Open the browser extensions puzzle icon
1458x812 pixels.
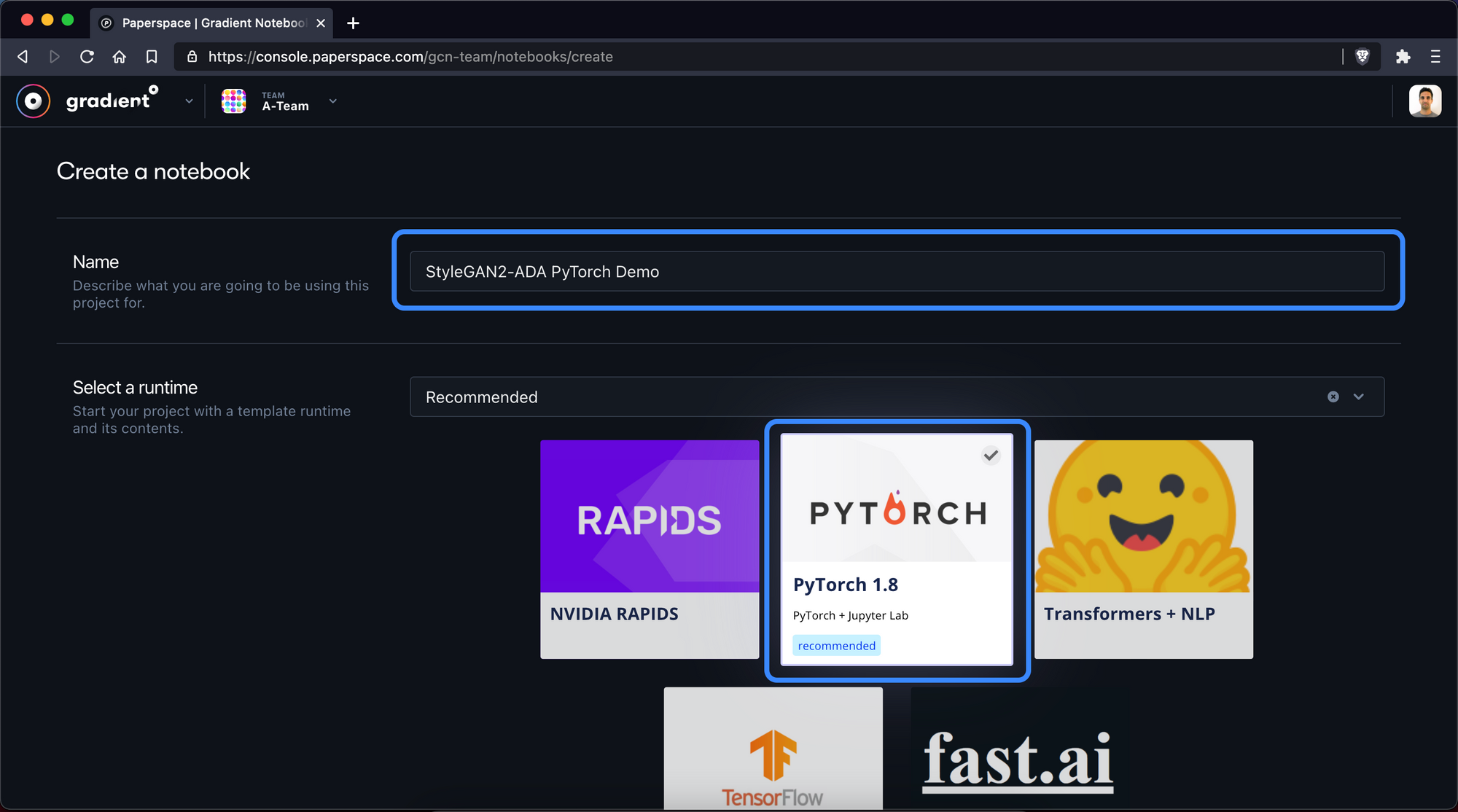(x=1403, y=57)
